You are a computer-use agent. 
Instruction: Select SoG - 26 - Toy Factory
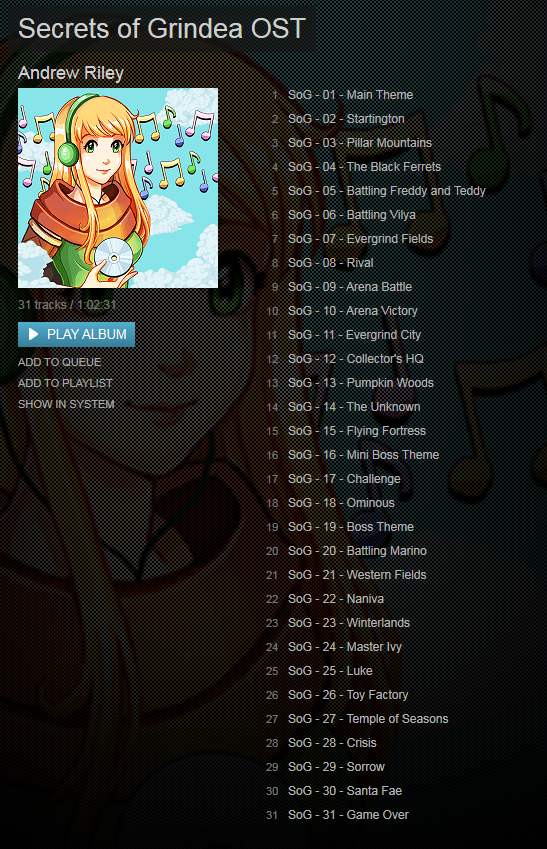tap(348, 695)
